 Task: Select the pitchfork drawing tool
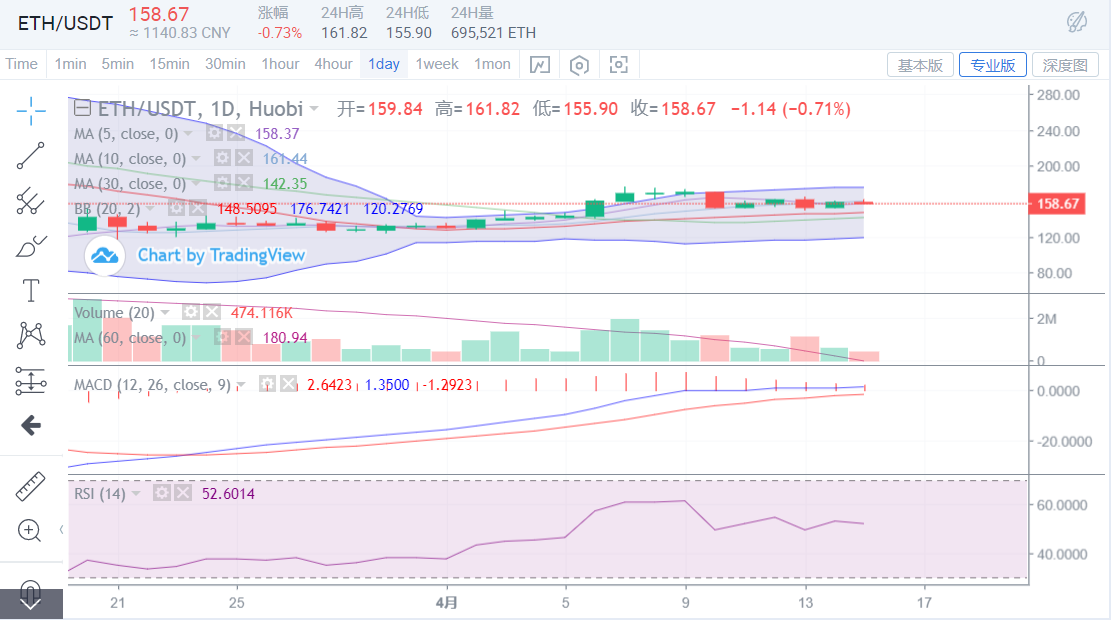click(30, 201)
